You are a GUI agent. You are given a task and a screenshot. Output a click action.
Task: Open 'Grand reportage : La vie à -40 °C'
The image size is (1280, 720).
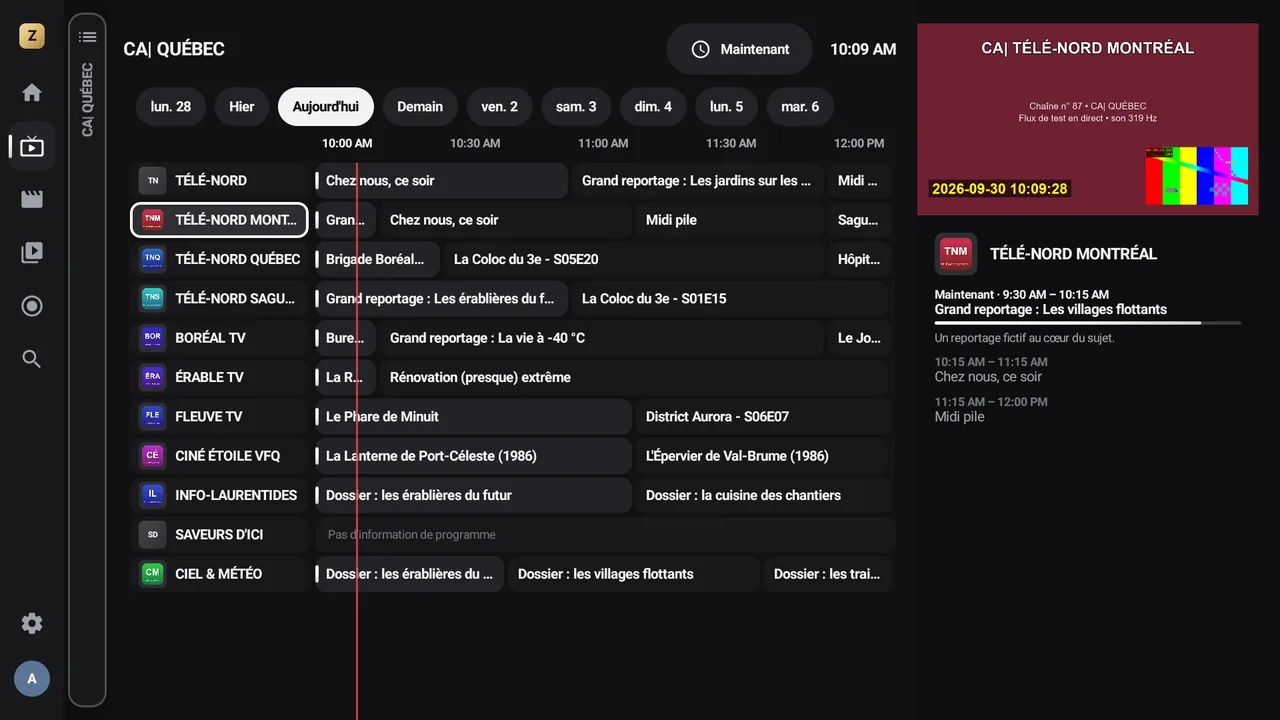pos(601,338)
